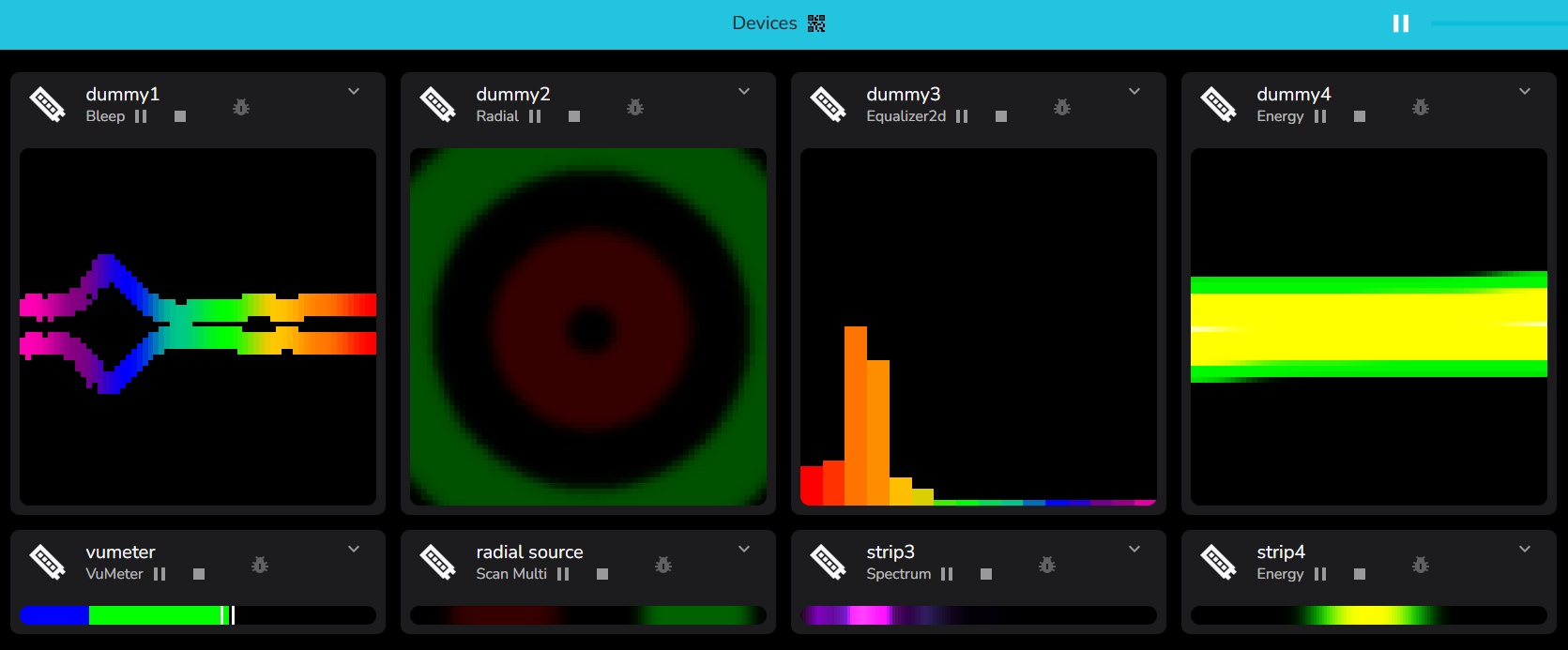The image size is (1568, 650).
Task: Adjust the slider in the top bar
Action: [x=1499, y=23]
